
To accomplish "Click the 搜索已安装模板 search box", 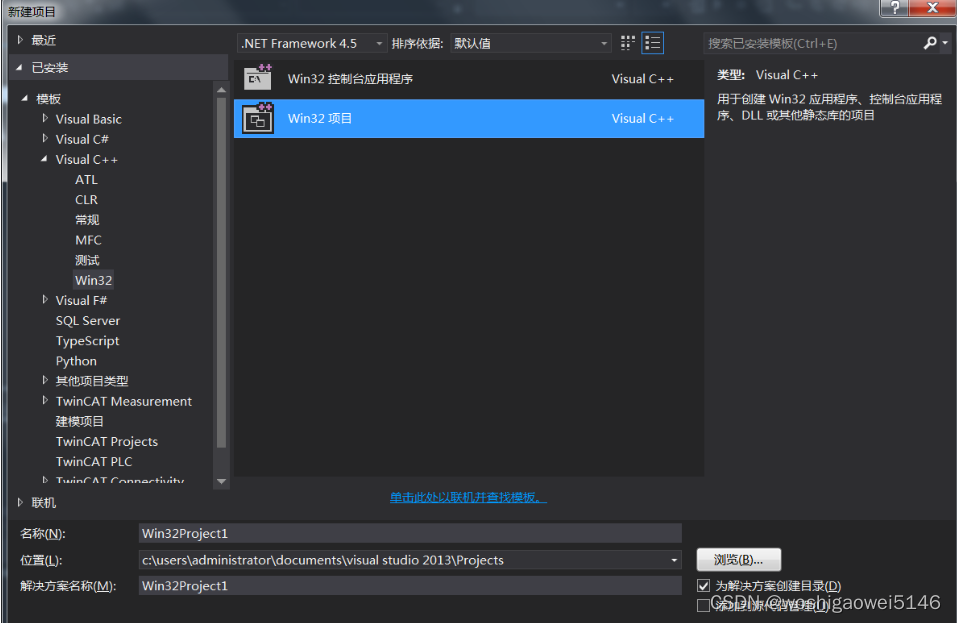I will click(x=814, y=43).
